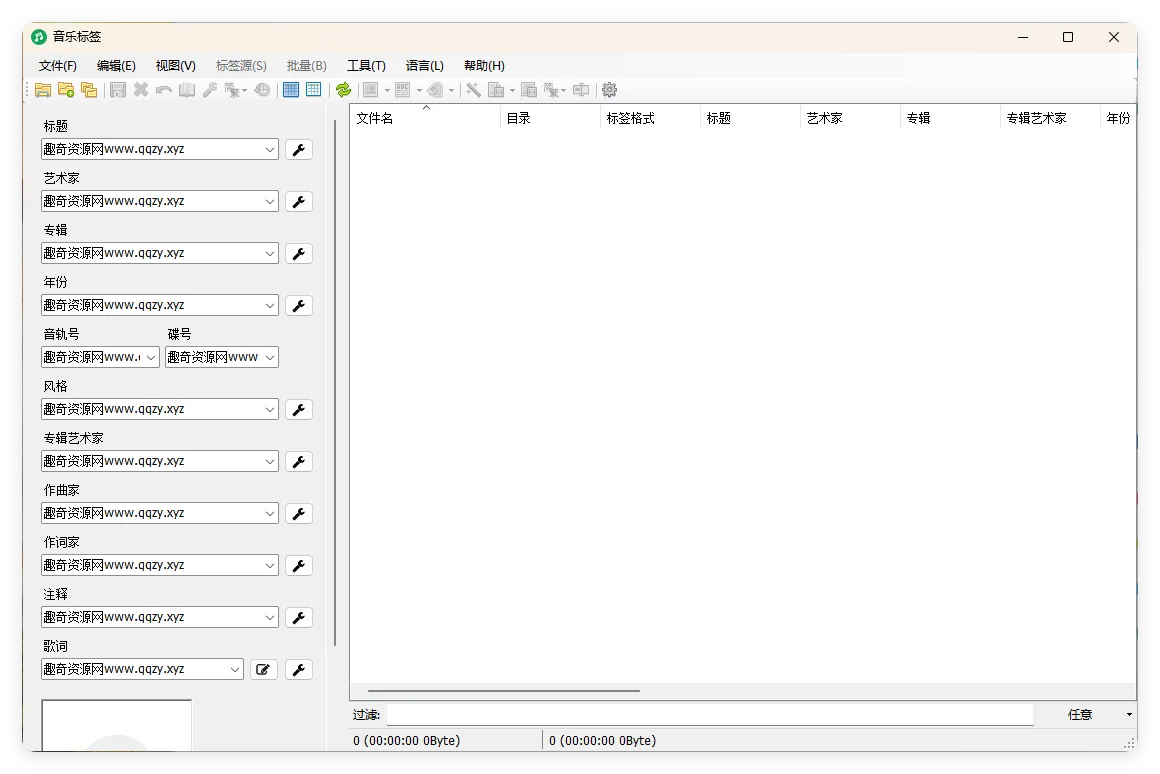Expand the 年份 combo box
This screenshot has width=1160, height=774.
pos(270,305)
